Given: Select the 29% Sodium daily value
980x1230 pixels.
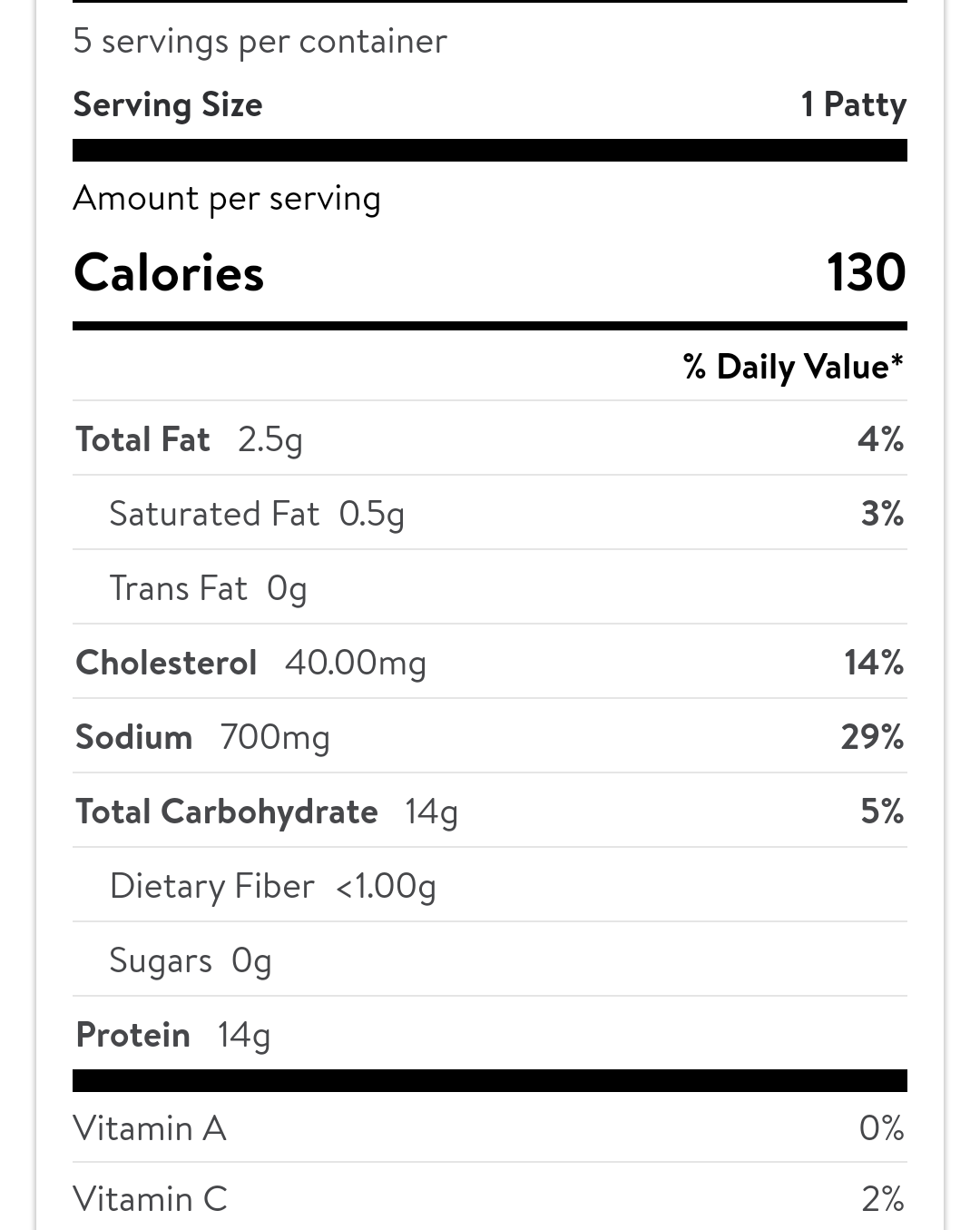Looking at the screenshot, I should [872, 738].
